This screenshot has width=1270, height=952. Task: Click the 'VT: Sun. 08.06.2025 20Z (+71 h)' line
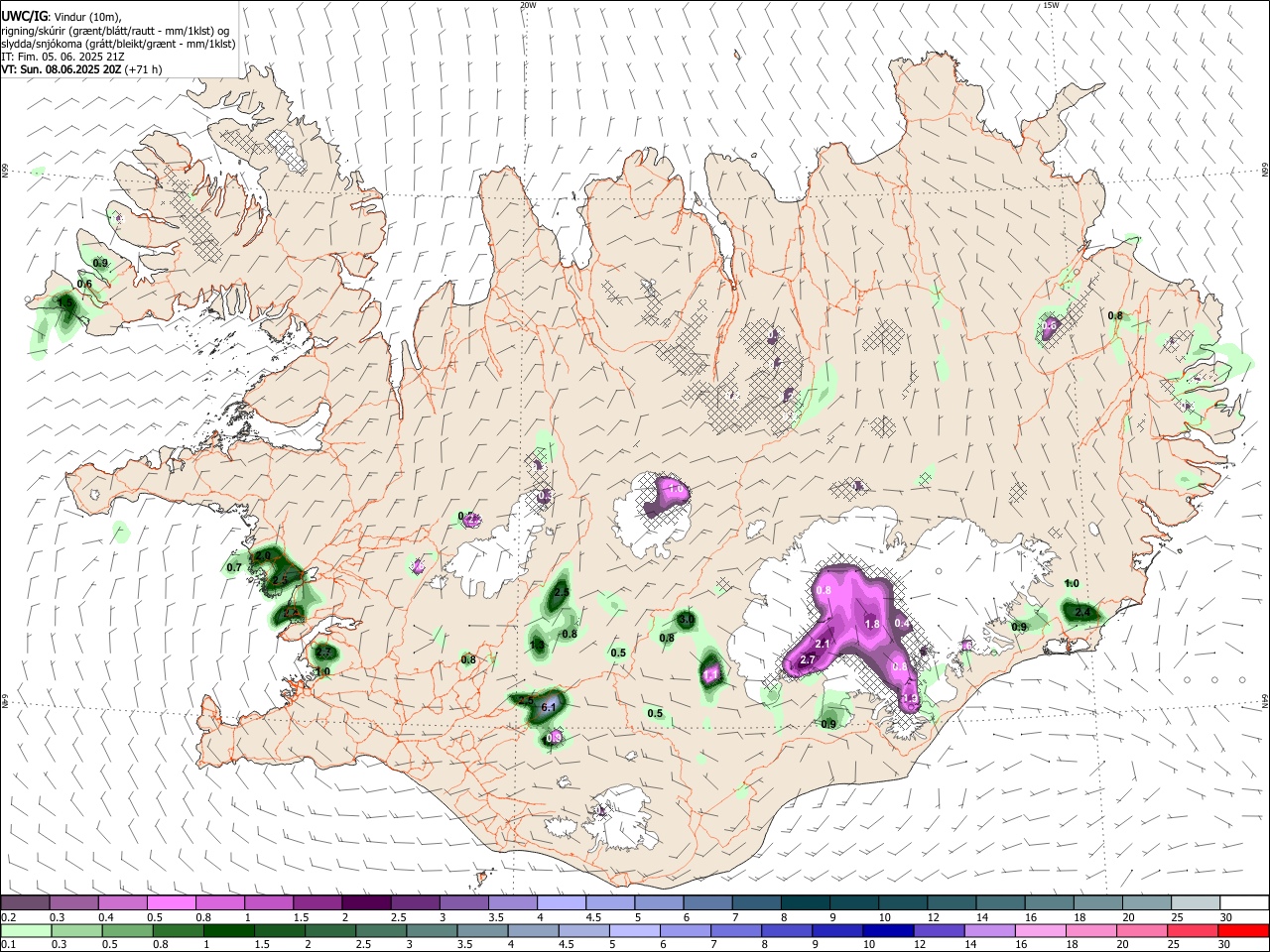click(x=81, y=69)
